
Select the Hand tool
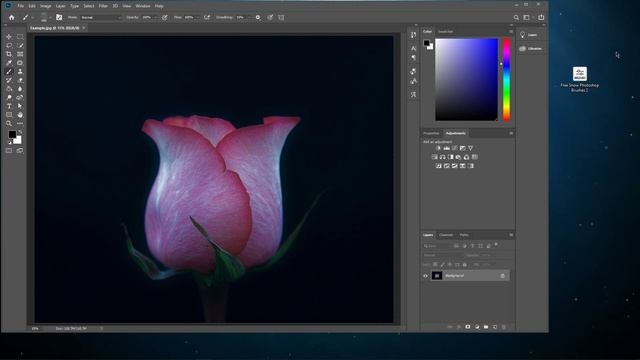click(20, 115)
